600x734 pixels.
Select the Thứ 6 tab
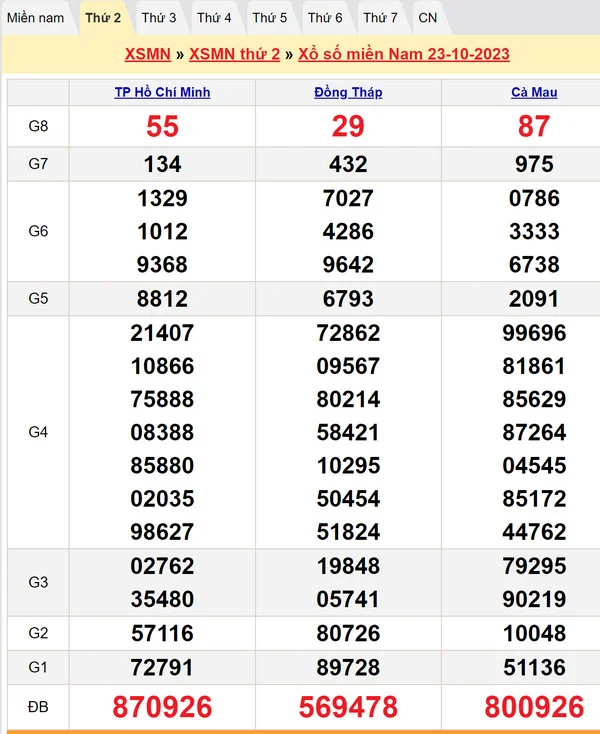[x=325, y=18]
